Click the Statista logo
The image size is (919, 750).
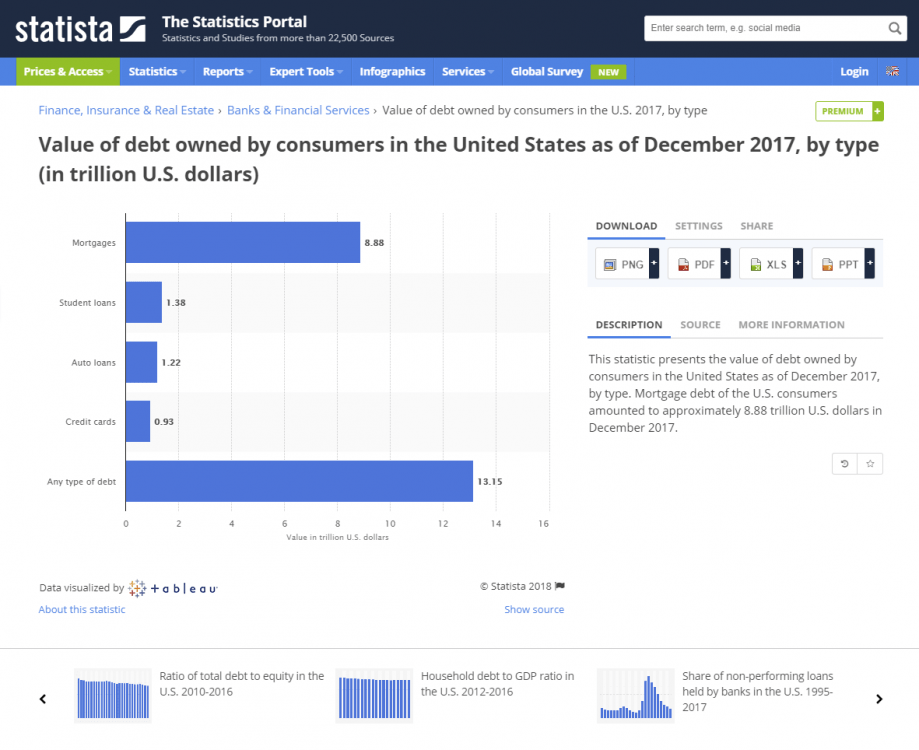coord(79,28)
